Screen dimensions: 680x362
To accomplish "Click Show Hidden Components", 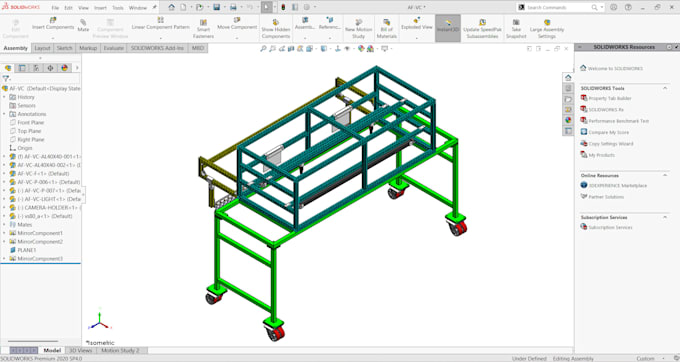I will [276, 29].
